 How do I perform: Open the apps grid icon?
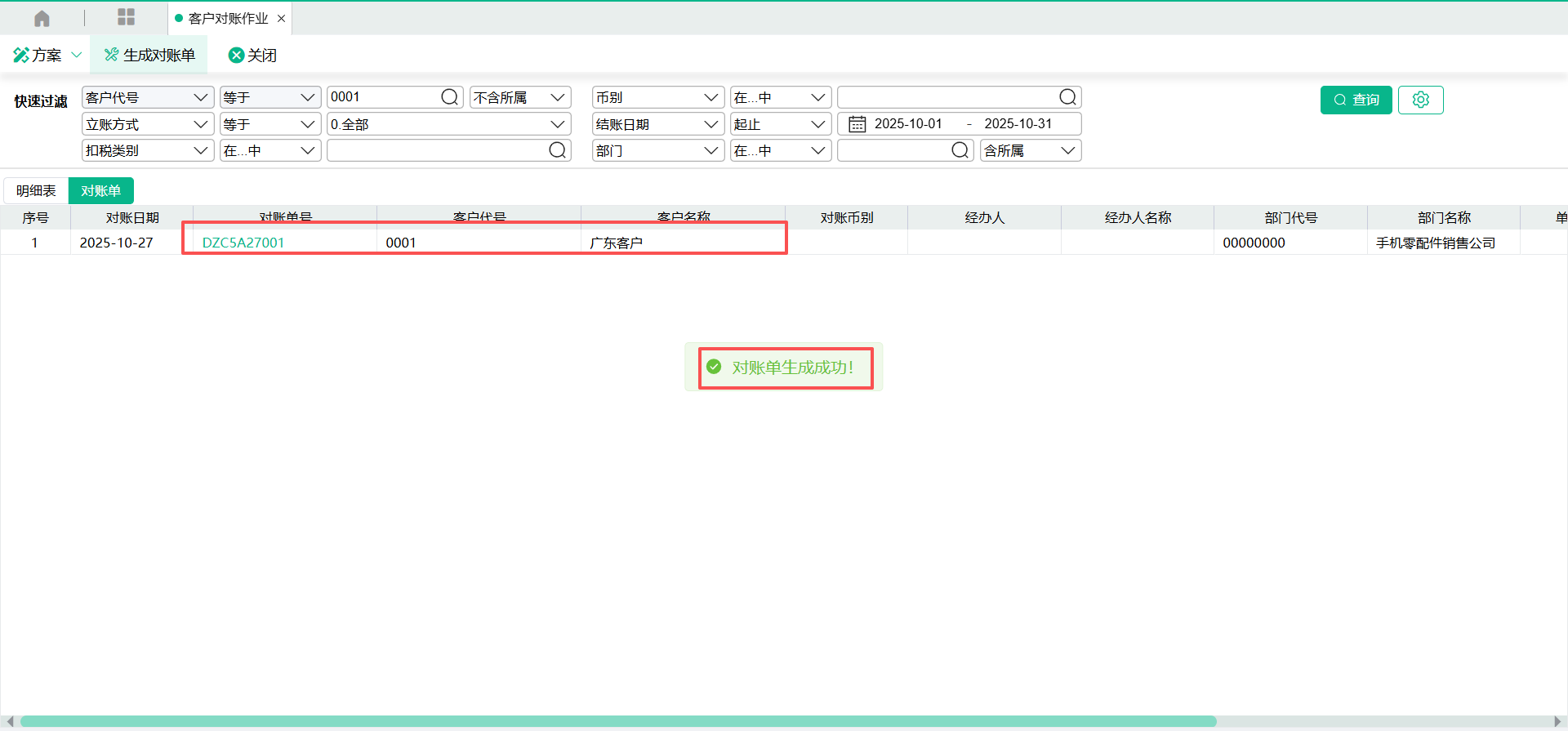(x=126, y=17)
